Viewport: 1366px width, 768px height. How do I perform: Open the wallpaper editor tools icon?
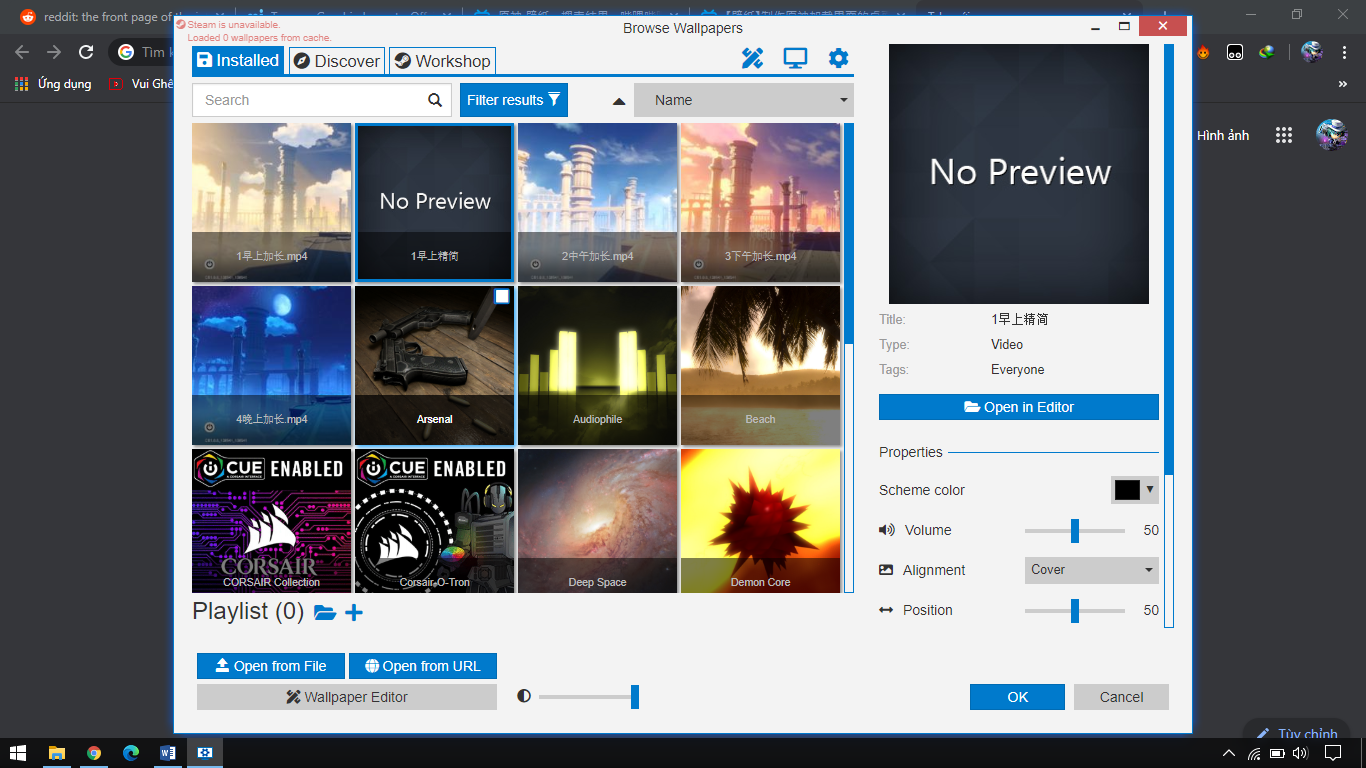(x=752, y=59)
